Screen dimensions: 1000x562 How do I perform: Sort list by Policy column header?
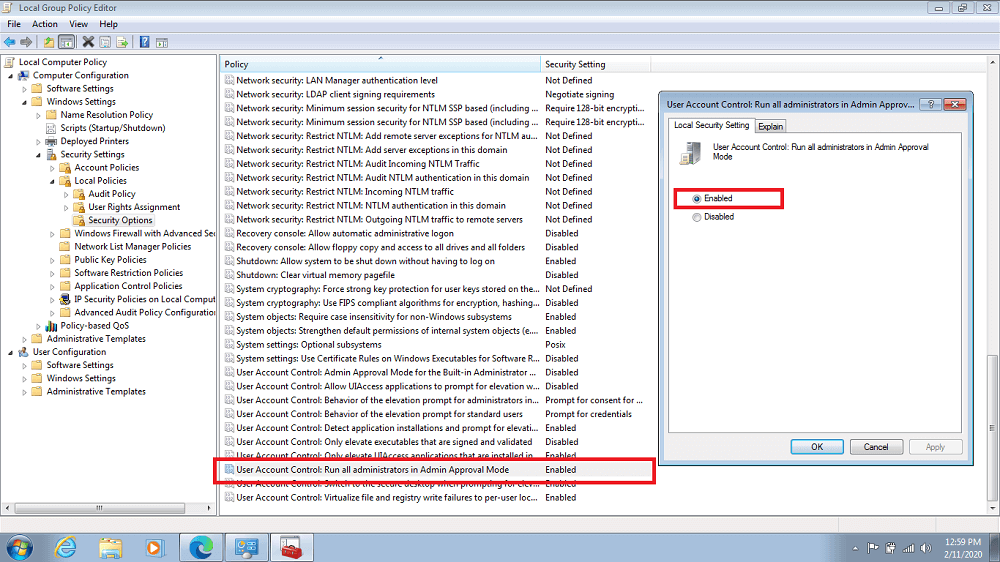pyautogui.click(x=380, y=64)
